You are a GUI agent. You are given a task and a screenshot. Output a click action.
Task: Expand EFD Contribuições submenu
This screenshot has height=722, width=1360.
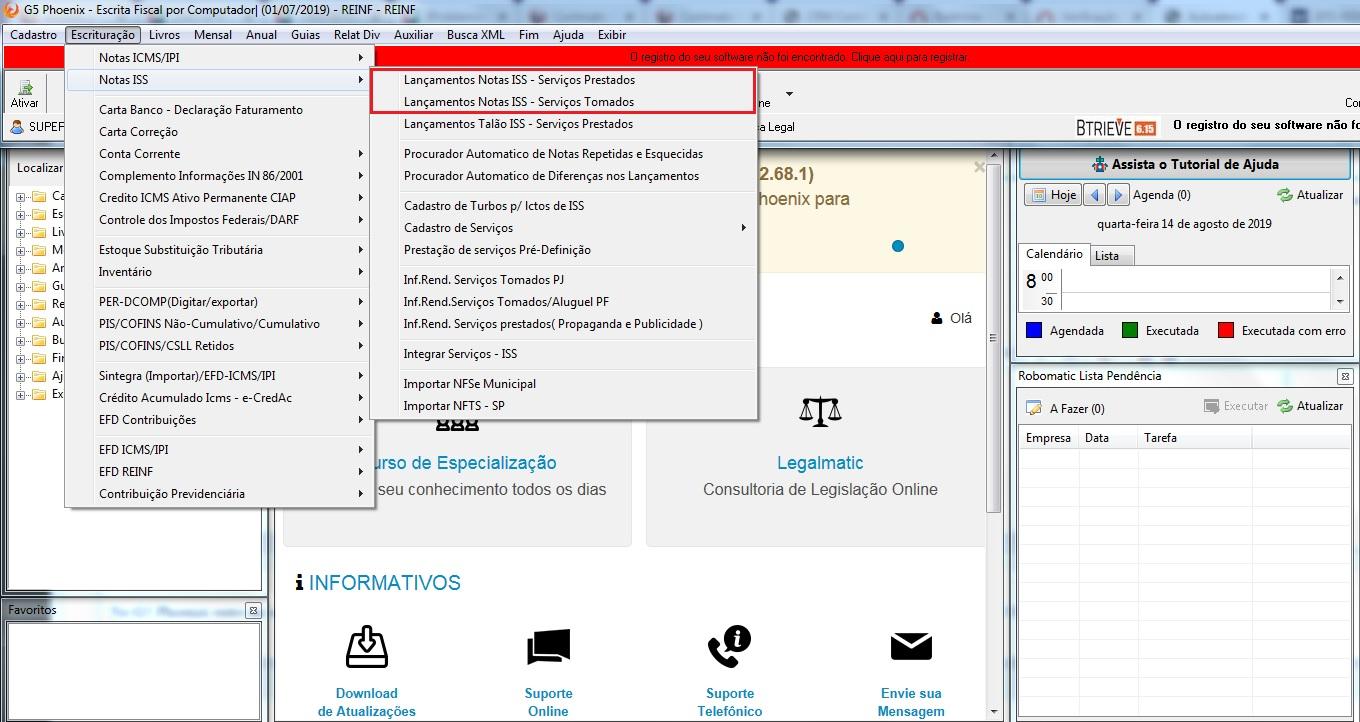coord(219,420)
